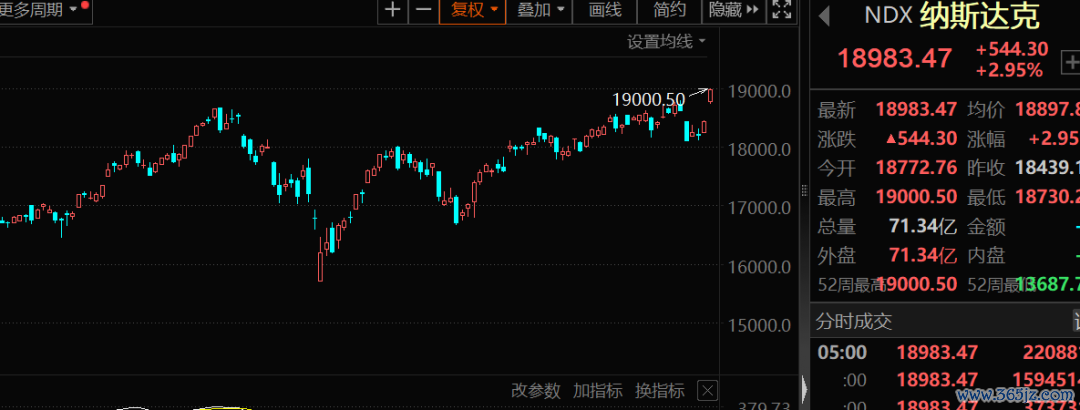
Task: Zoom out chart with minus button
Action: 424,10
